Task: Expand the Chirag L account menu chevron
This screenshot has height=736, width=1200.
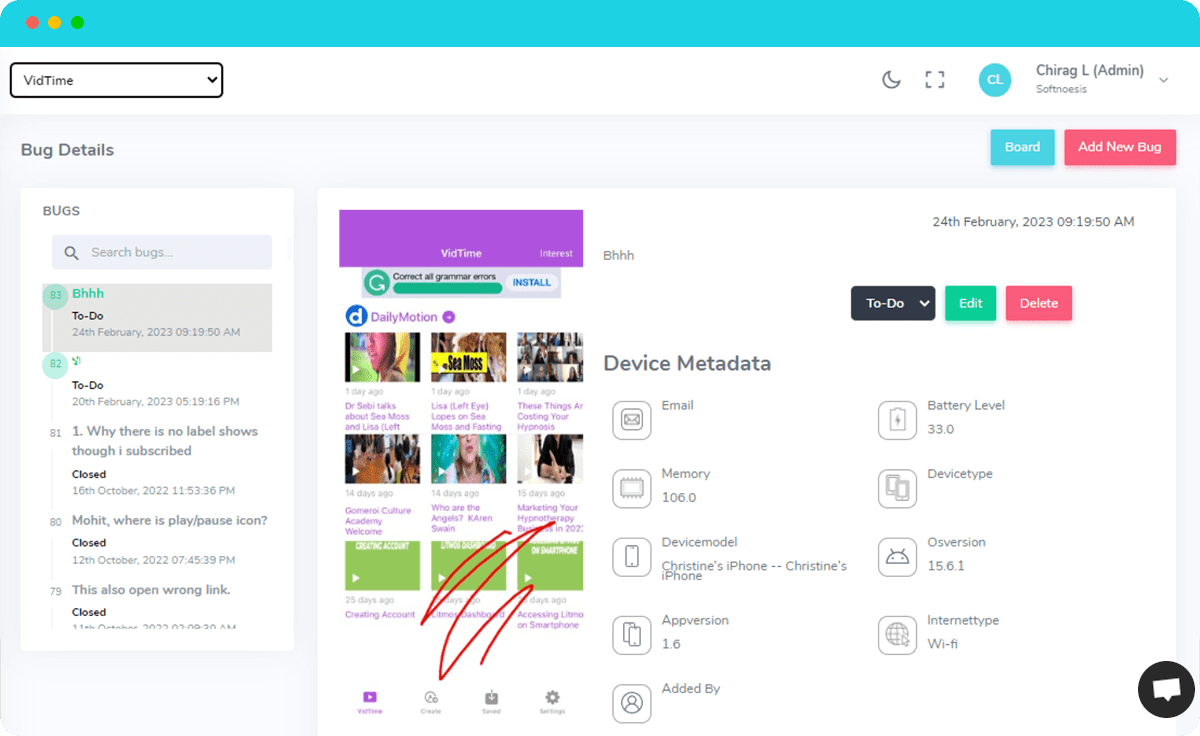Action: tap(1163, 80)
